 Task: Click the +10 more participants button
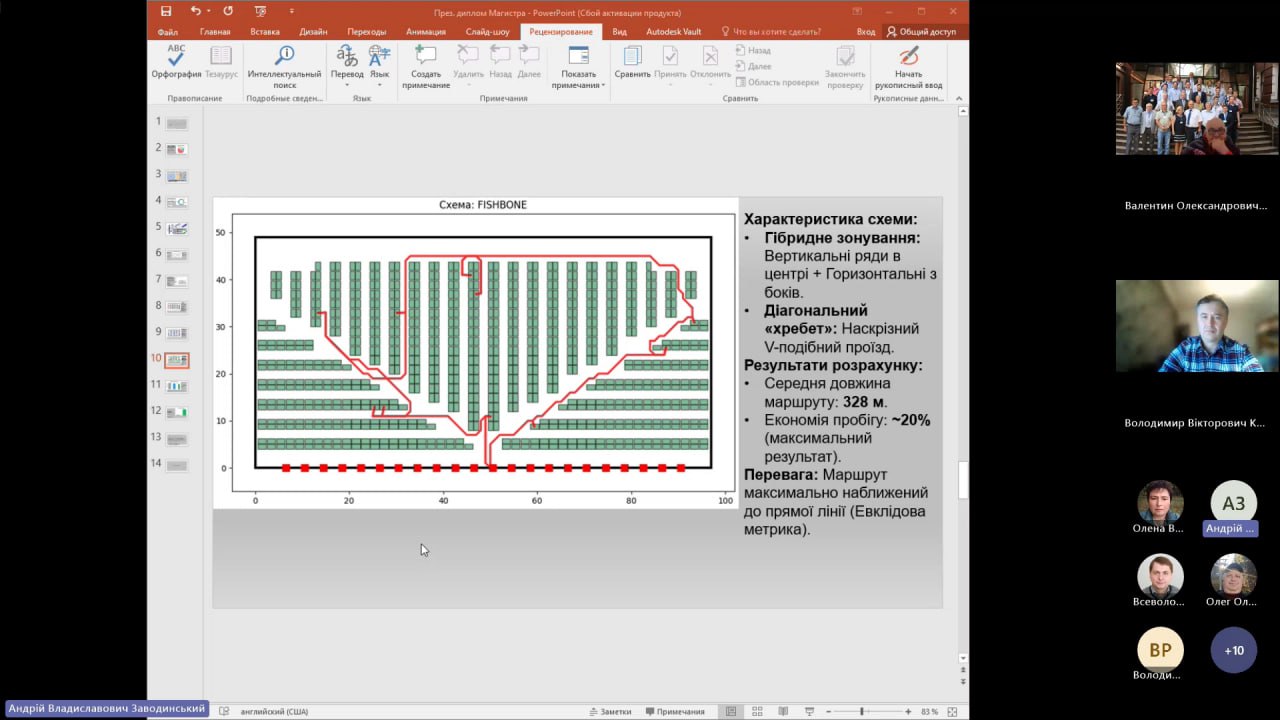click(1234, 650)
